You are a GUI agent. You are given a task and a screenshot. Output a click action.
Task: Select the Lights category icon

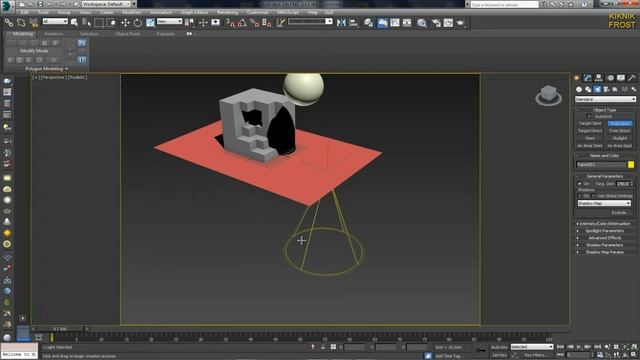point(597,89)
